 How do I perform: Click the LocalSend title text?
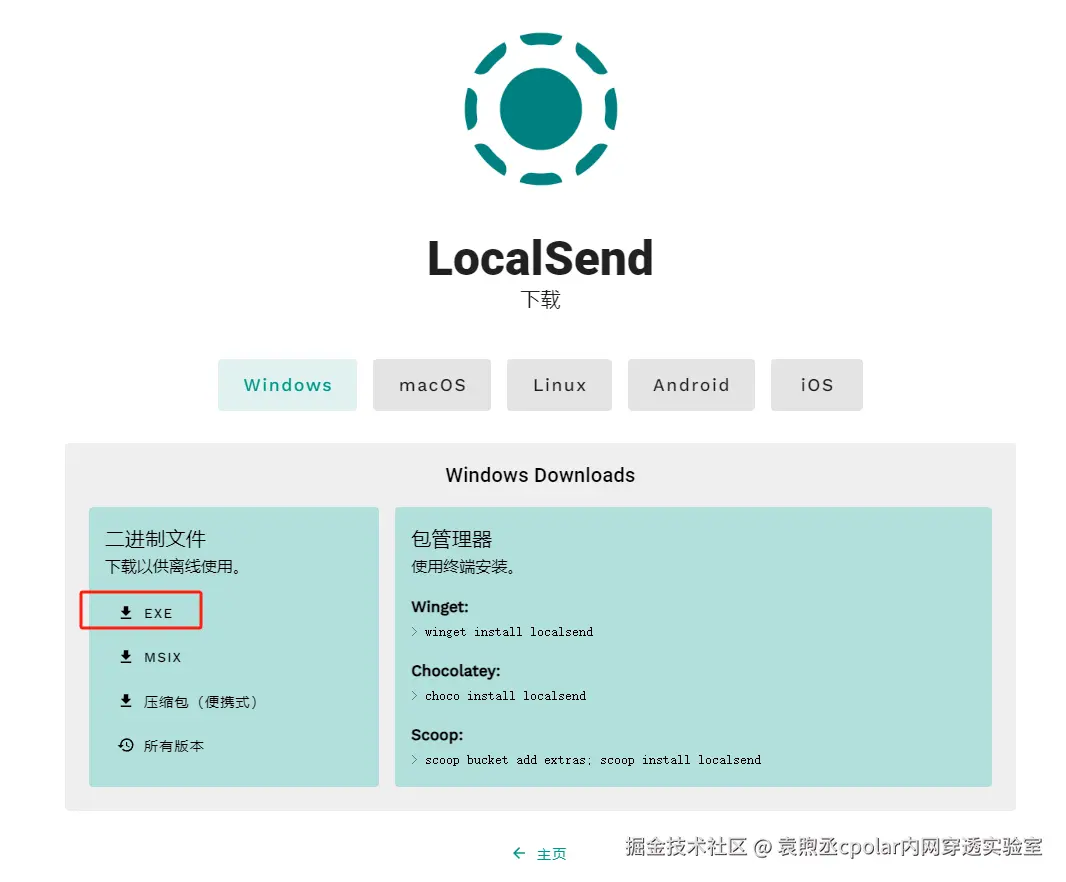540,258
